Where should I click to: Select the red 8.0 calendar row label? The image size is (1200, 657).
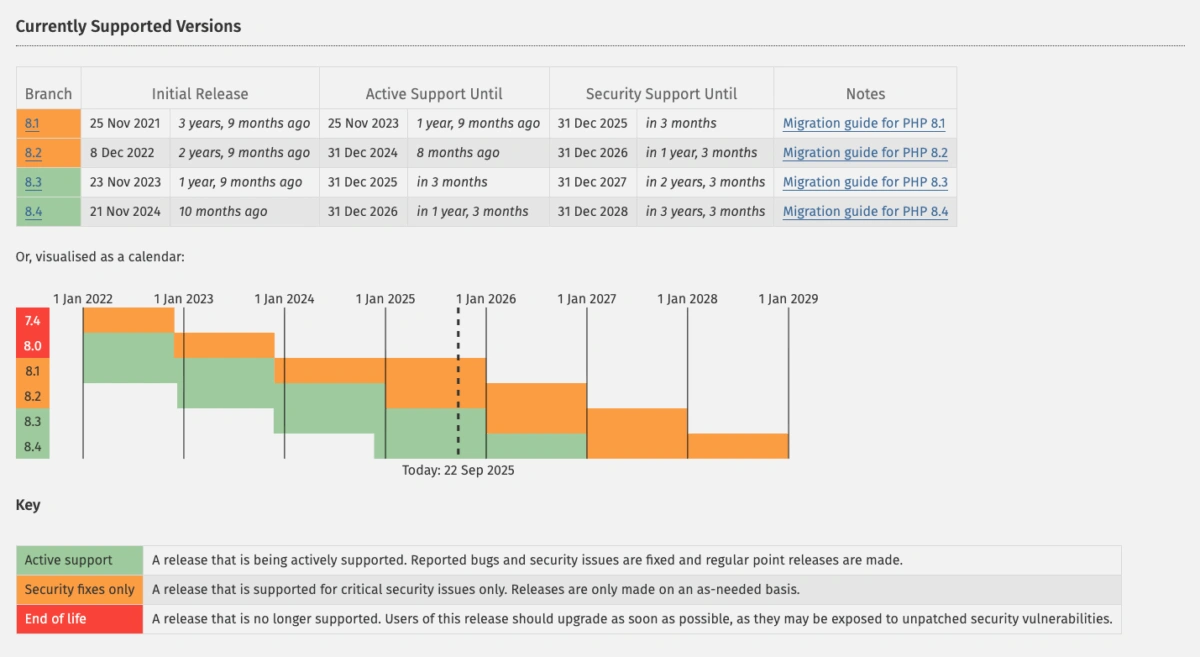pos(33,346)
